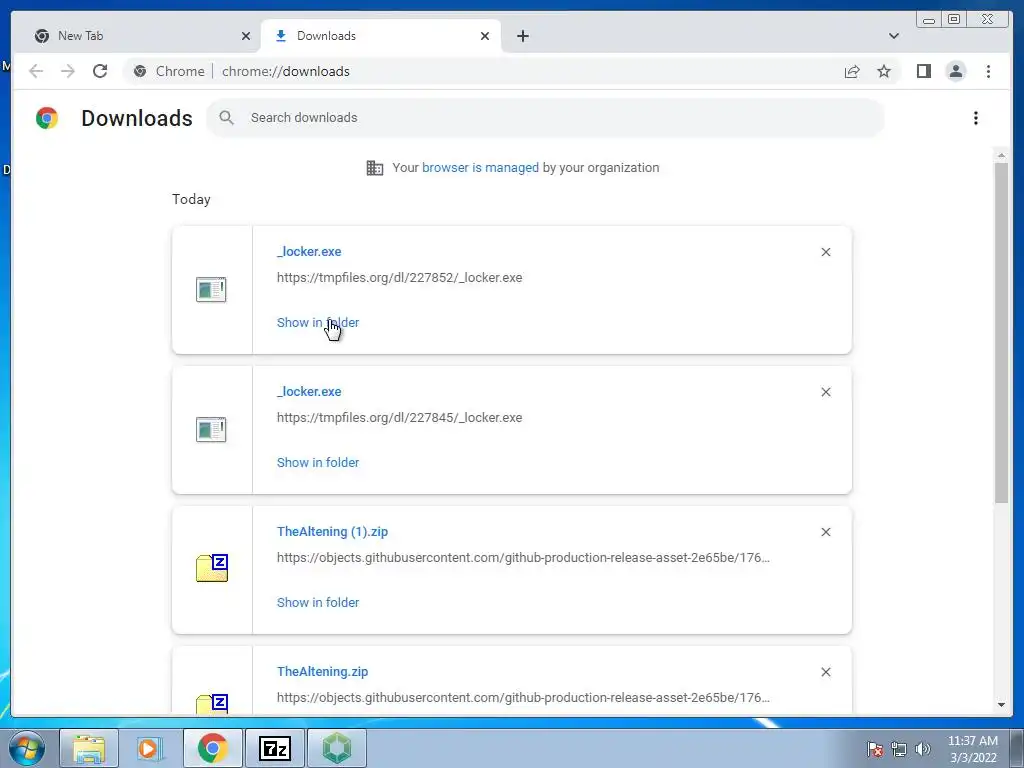The width and height of the screenshot is (1024, 768).
Task: Close the Downloads tab
Action: (x=485, y=36)
